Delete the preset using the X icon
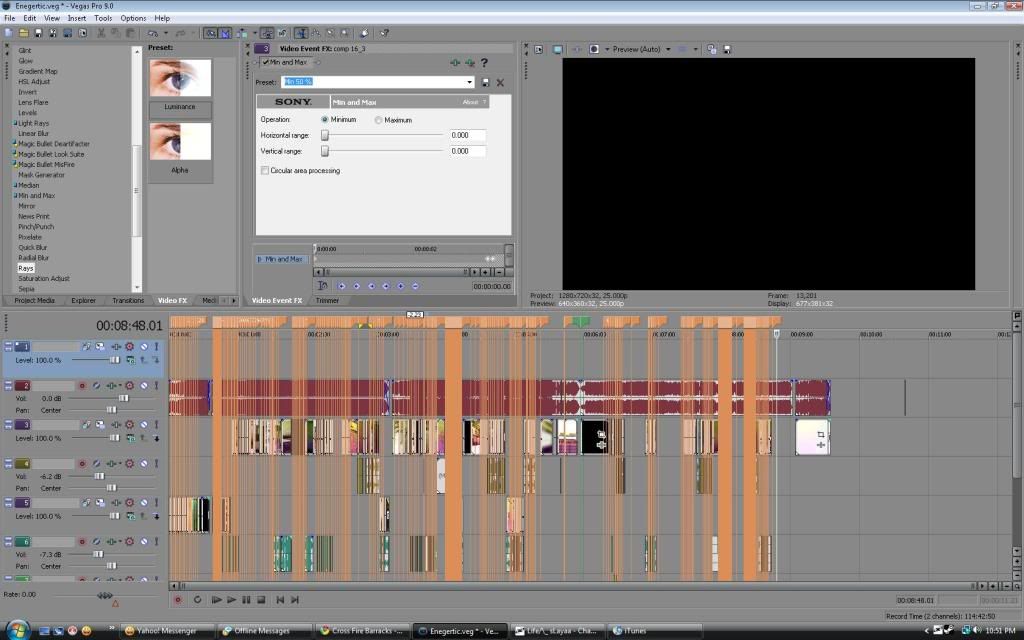The height and width of the screenshot is (640, 1024). tap(500, 82)
